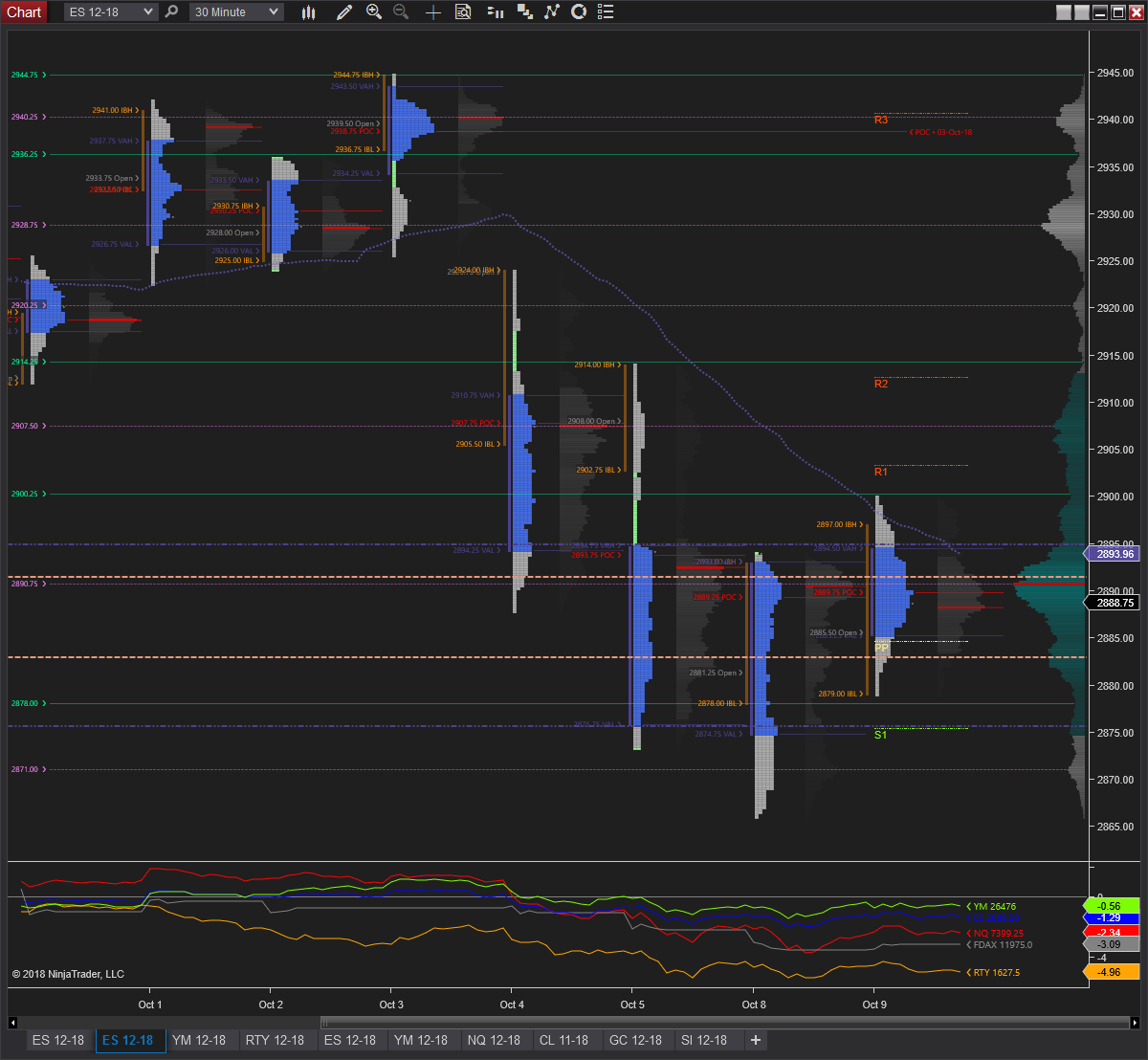Click the PP pivot label
The height and width of the screenshot is (1060, 1148).
(881, 649)
